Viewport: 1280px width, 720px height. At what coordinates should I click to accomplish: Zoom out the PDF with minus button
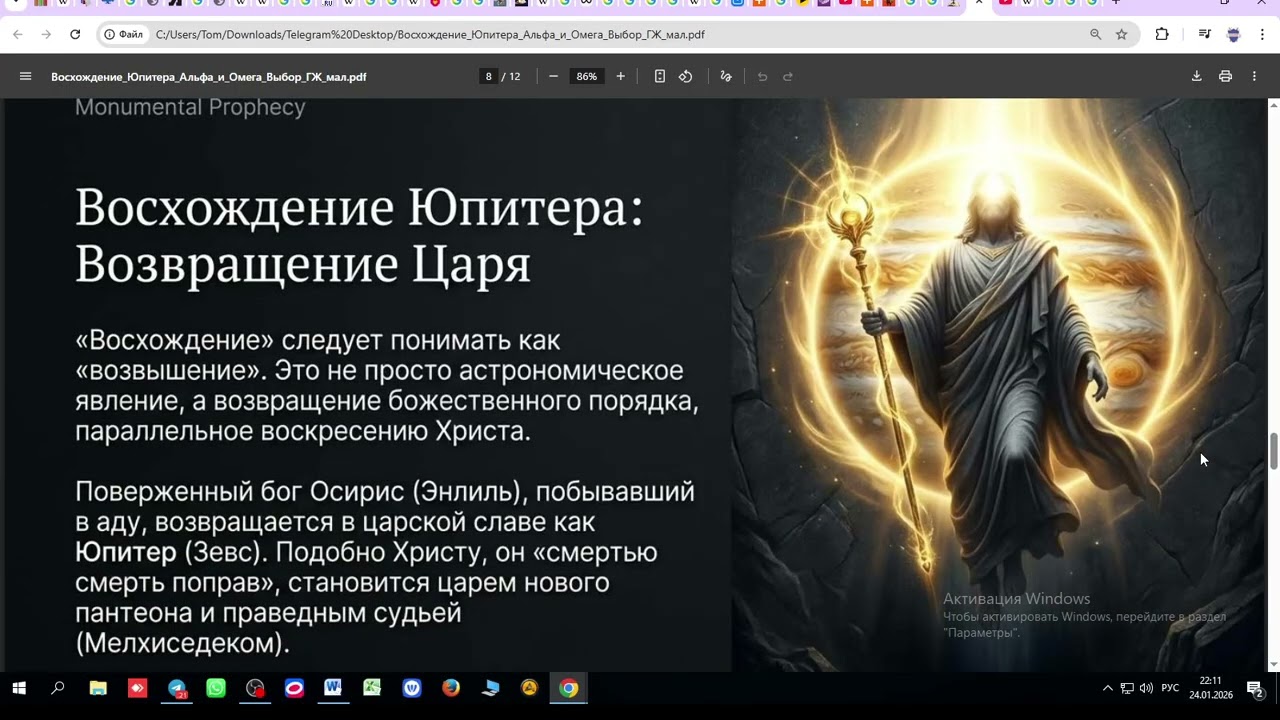point(553,76)
